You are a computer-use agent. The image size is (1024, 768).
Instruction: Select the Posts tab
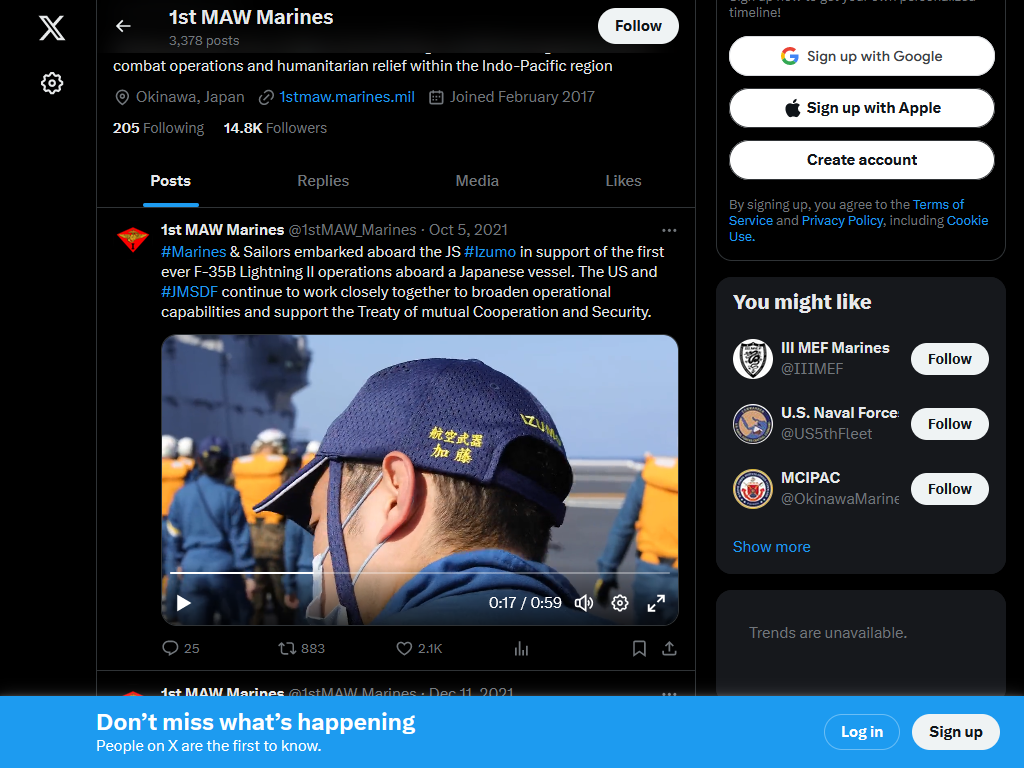[170, 181]
